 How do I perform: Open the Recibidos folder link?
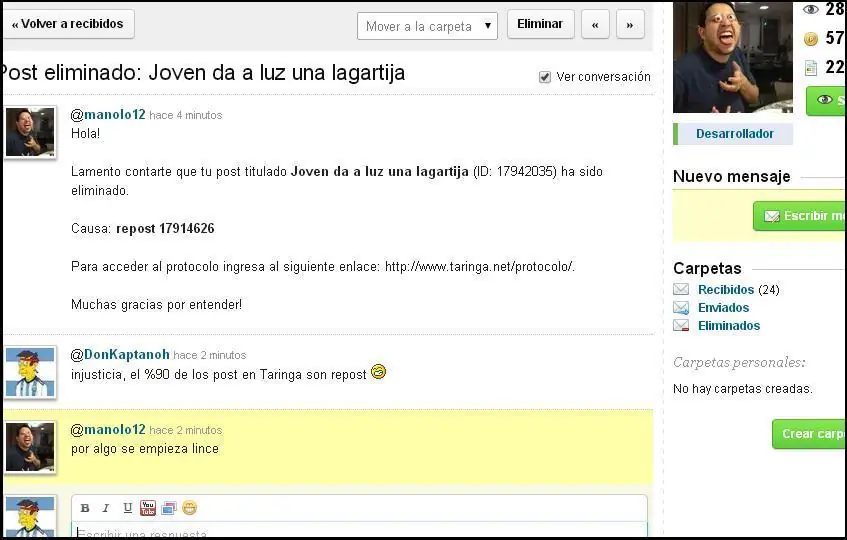726,290
